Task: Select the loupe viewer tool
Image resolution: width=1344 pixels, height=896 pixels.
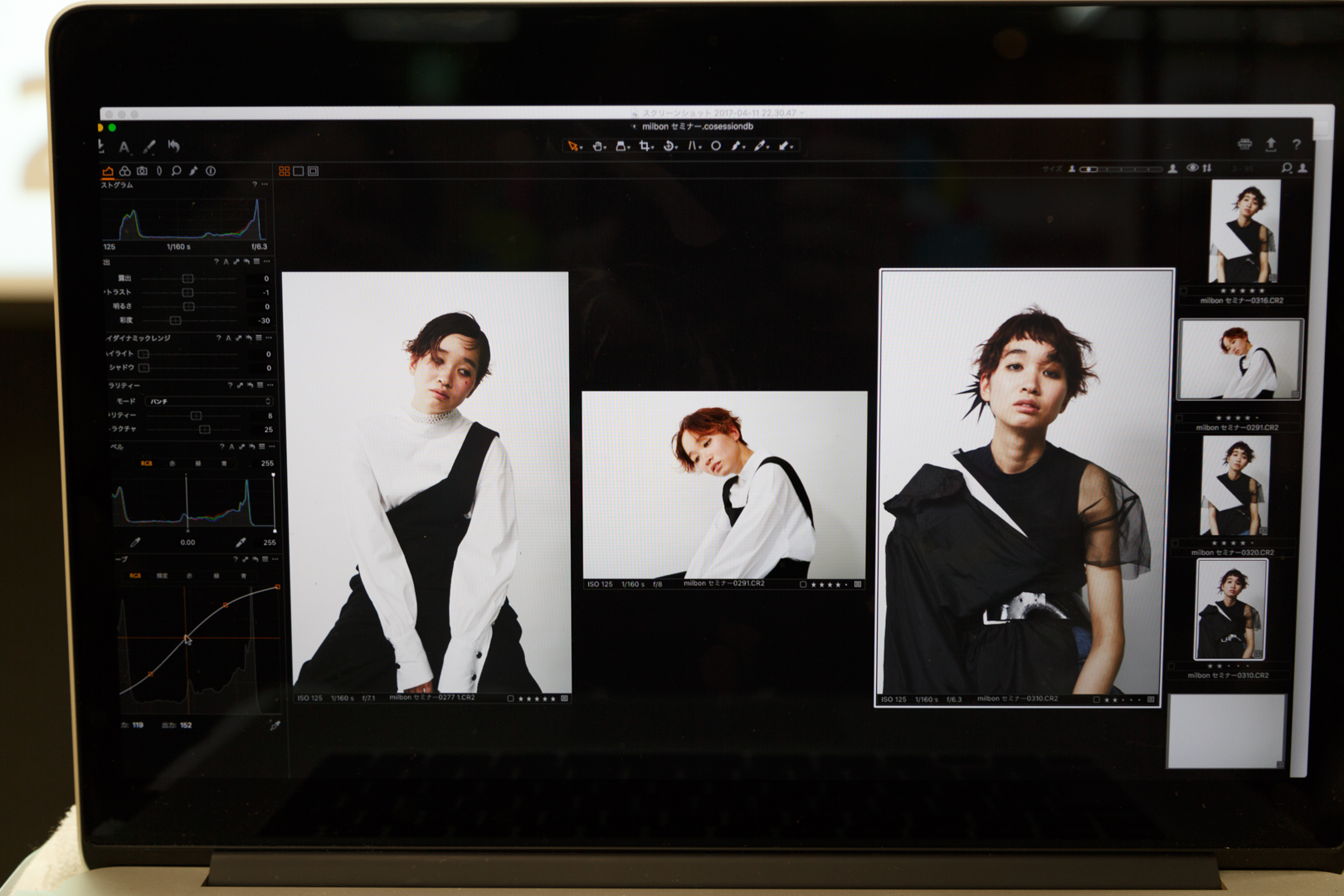Action: coord(621,146)
